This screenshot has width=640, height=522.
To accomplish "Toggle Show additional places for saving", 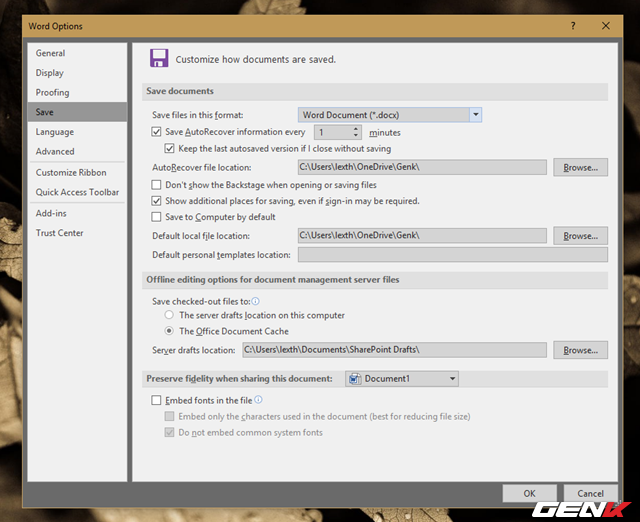I will pyautogui.click(x=156, y=201).
